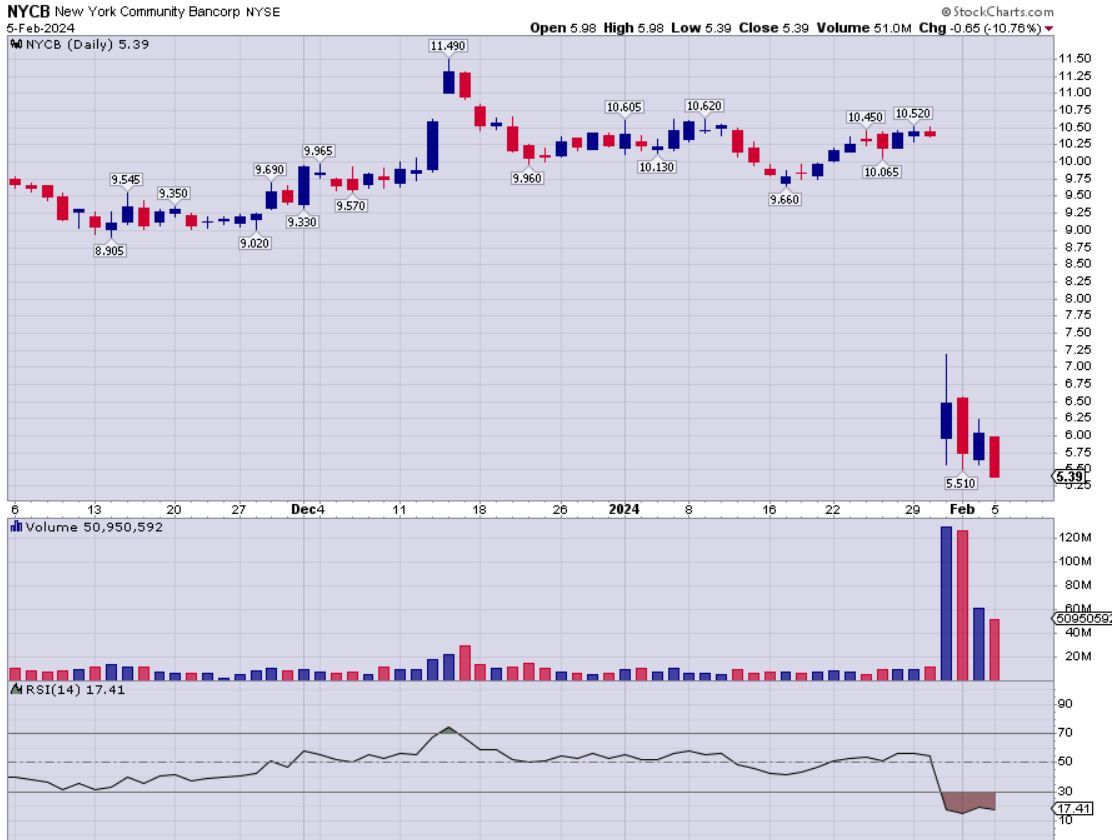Select the 9.965 price label
This screenshot has width=1112, height=840.
[x=318, y=151]
